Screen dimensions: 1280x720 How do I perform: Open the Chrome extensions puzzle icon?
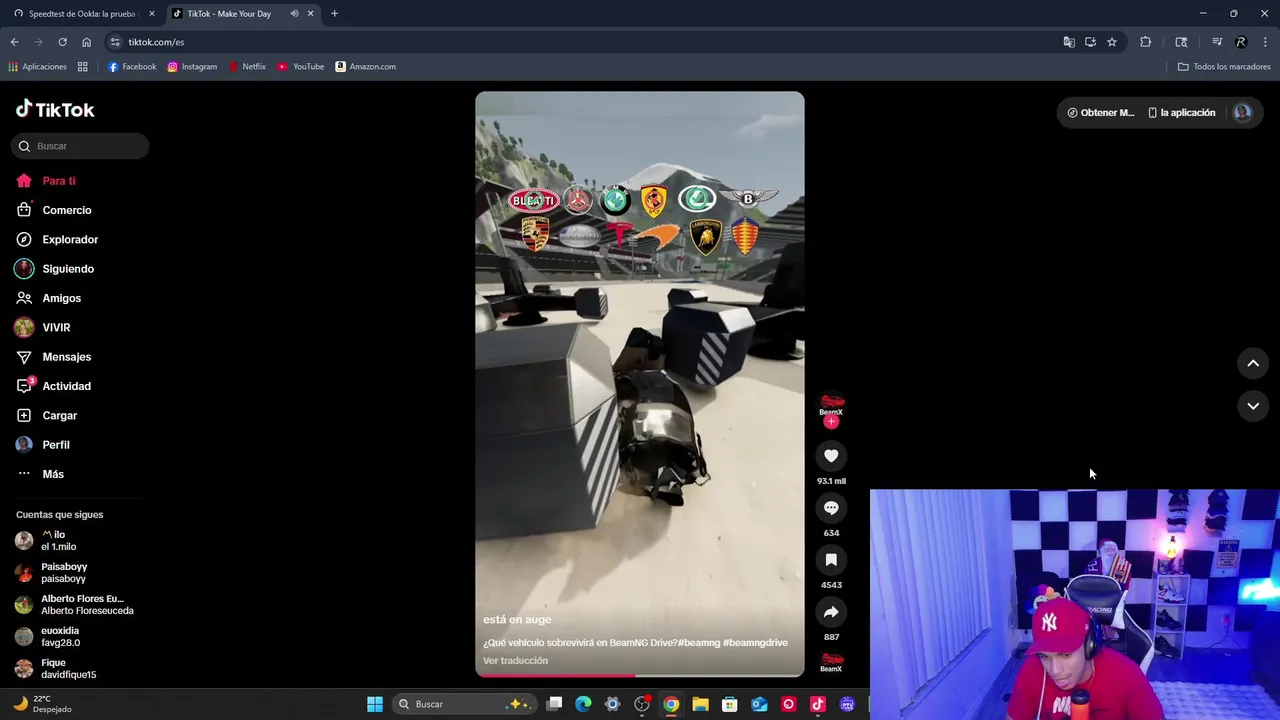click(x=1146, y=42)
